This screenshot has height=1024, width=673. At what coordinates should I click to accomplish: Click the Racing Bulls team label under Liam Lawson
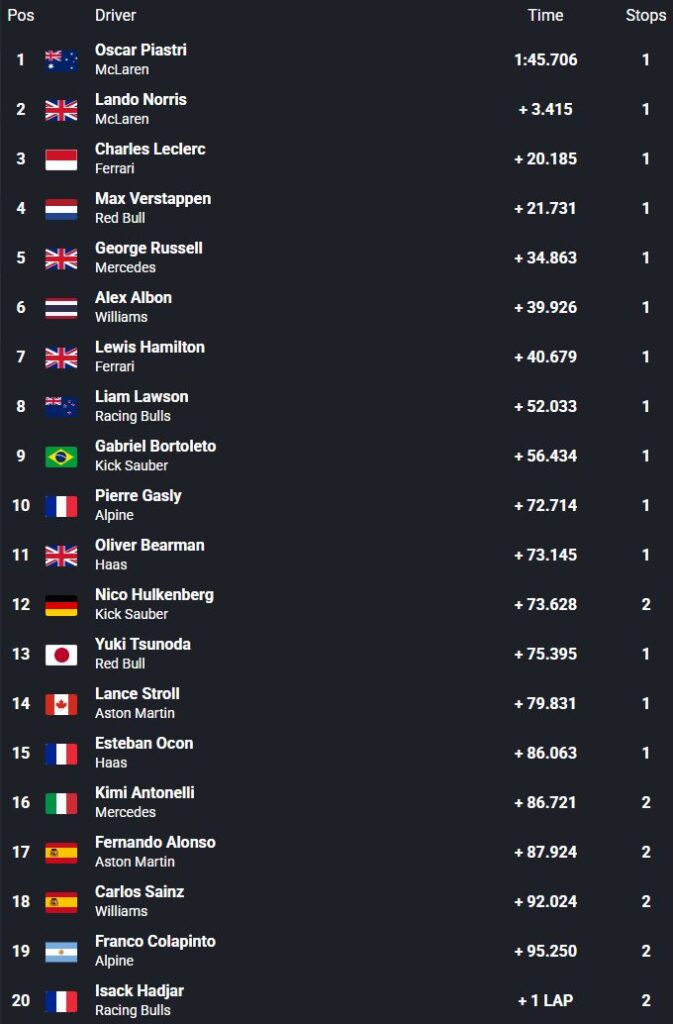coord(133,416)
